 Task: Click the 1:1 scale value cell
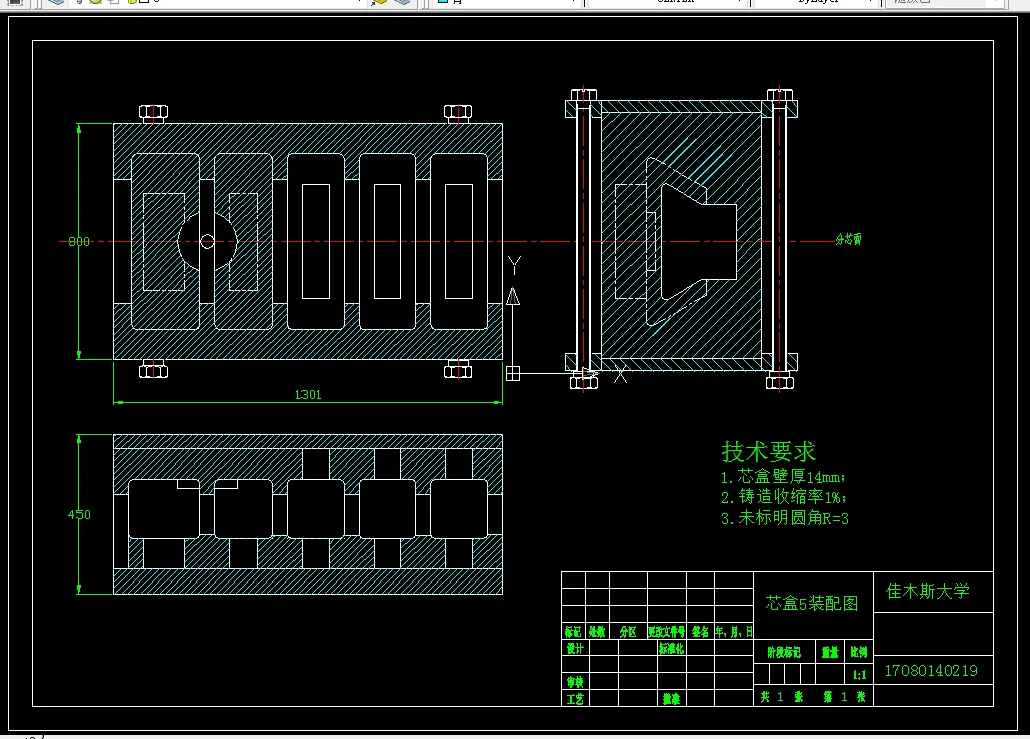tap(859, 675)
